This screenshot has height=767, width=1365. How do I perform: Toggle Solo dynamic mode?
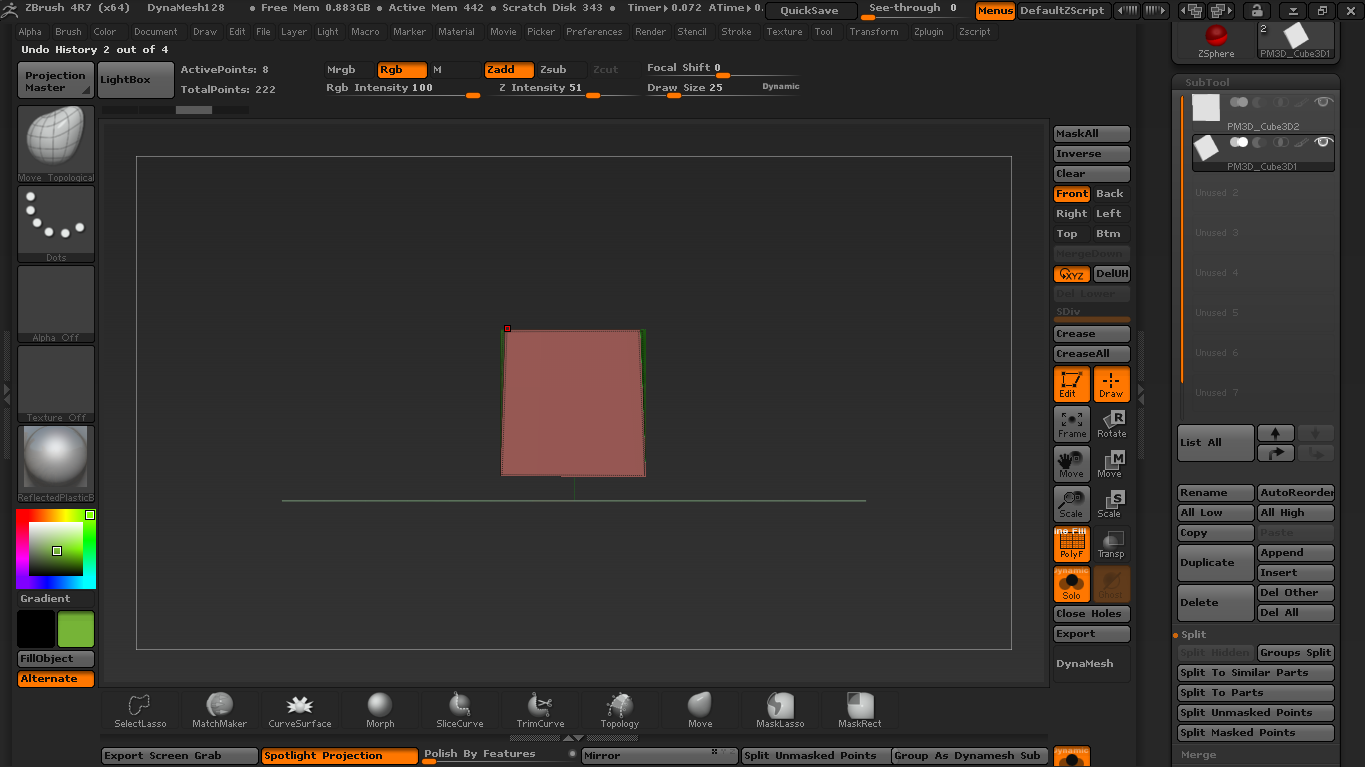[1072, 584]
